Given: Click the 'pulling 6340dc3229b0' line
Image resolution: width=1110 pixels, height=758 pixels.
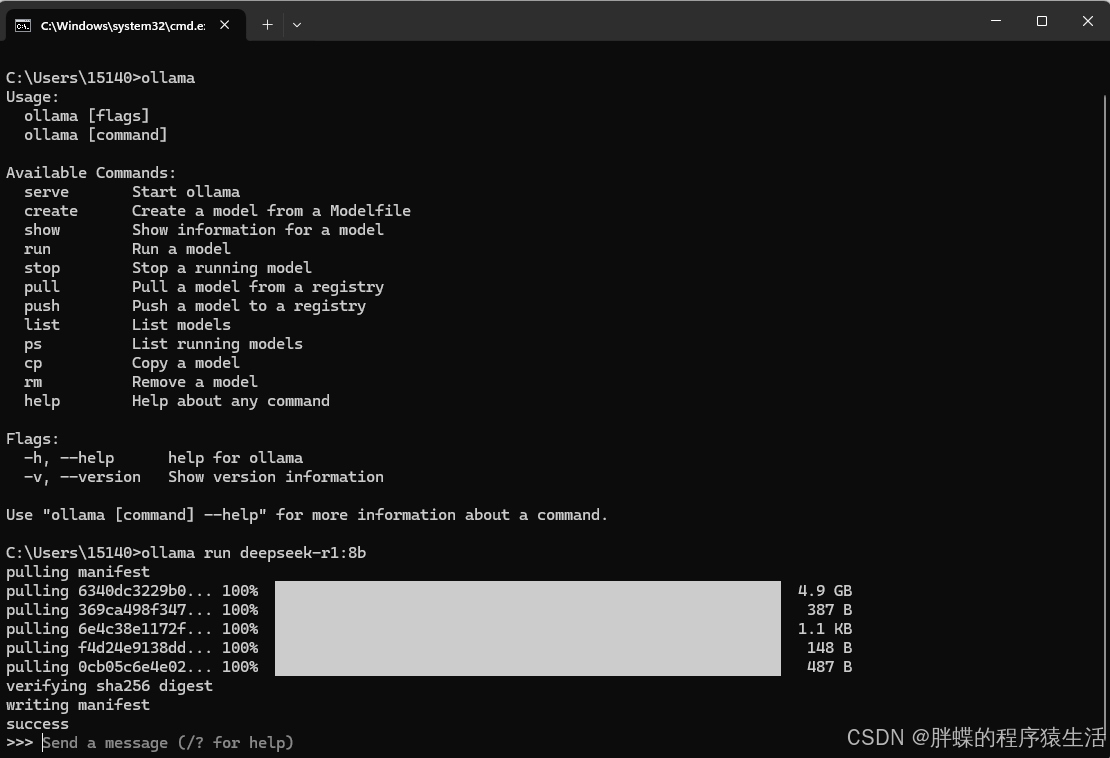Looking at the screenshot, I should click(132, 591).
